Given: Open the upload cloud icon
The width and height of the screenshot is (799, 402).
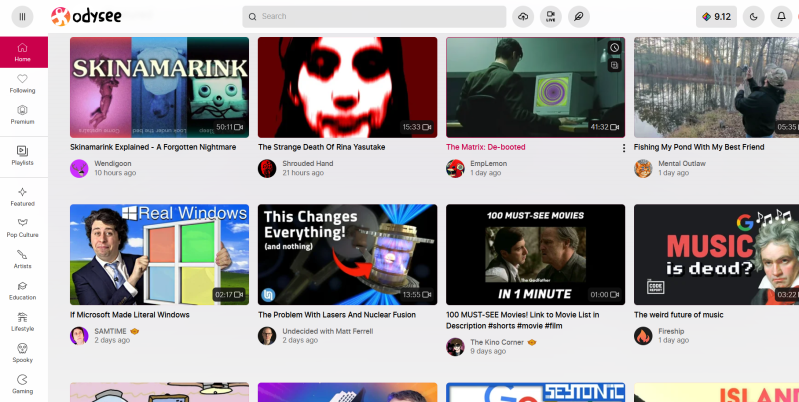Looking at the screenshot, I should [523, 17].
